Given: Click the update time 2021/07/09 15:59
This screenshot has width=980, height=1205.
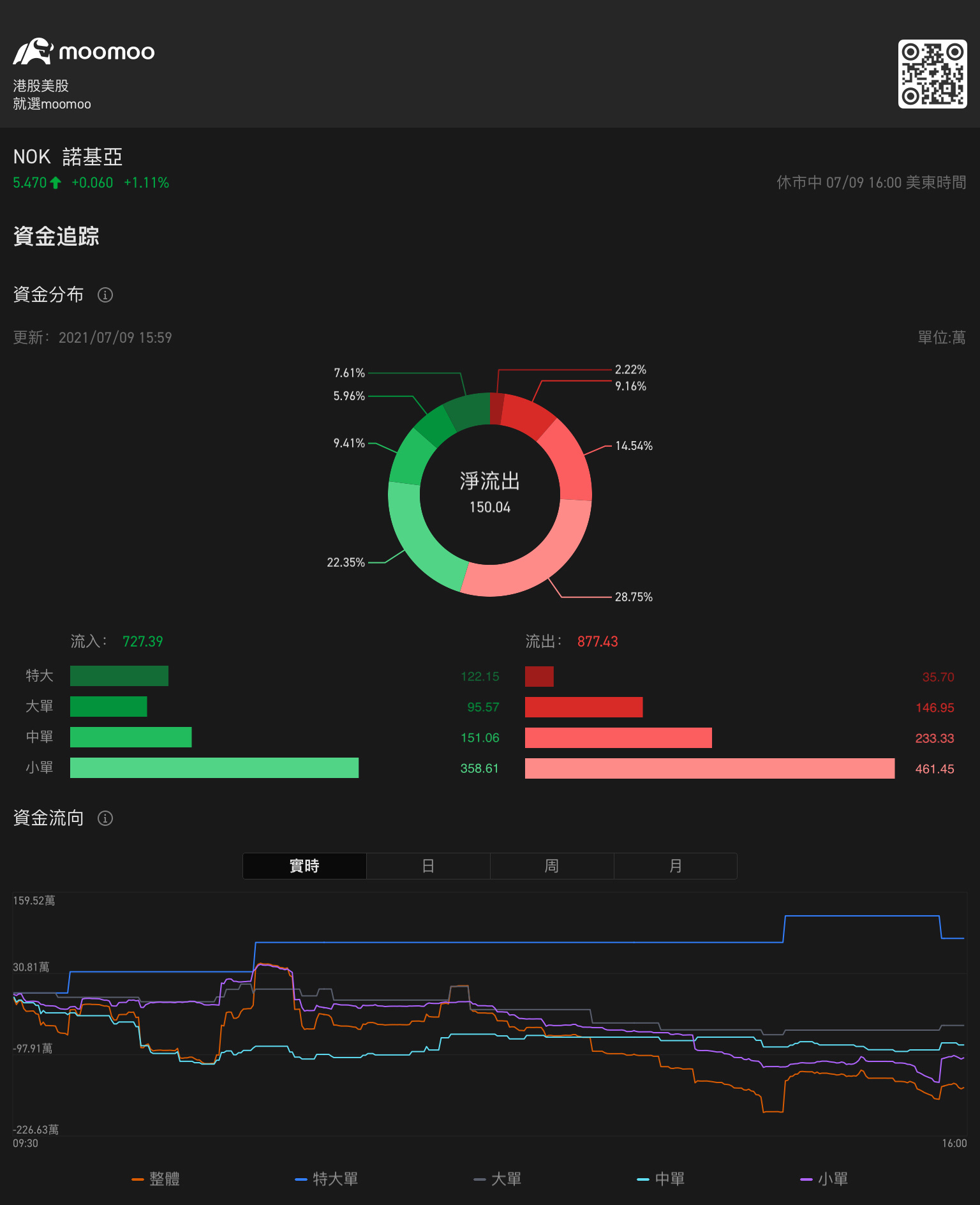Looking at the screenshot, I should (115, 338).
